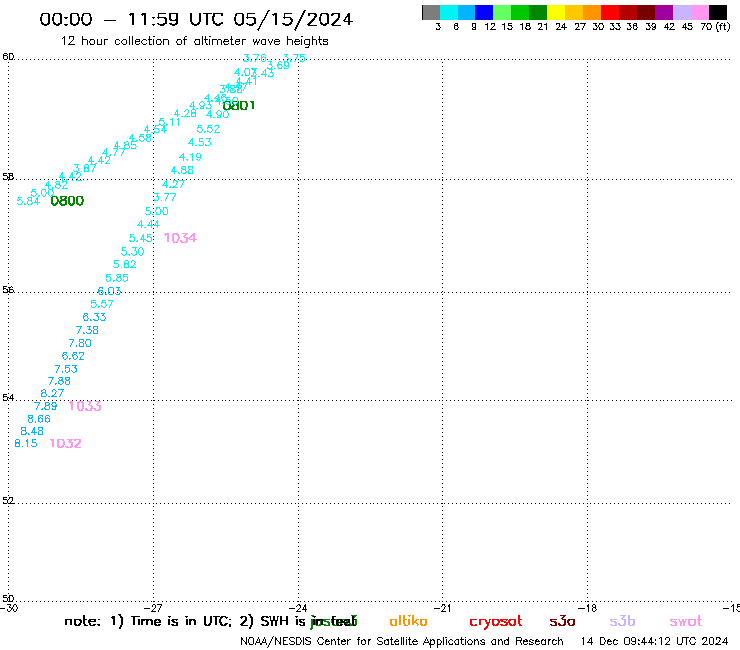Click the '-18' longitude axis label
Viewport: 740px width, 650px height.
pyautogui.click(x=587, y=608)
